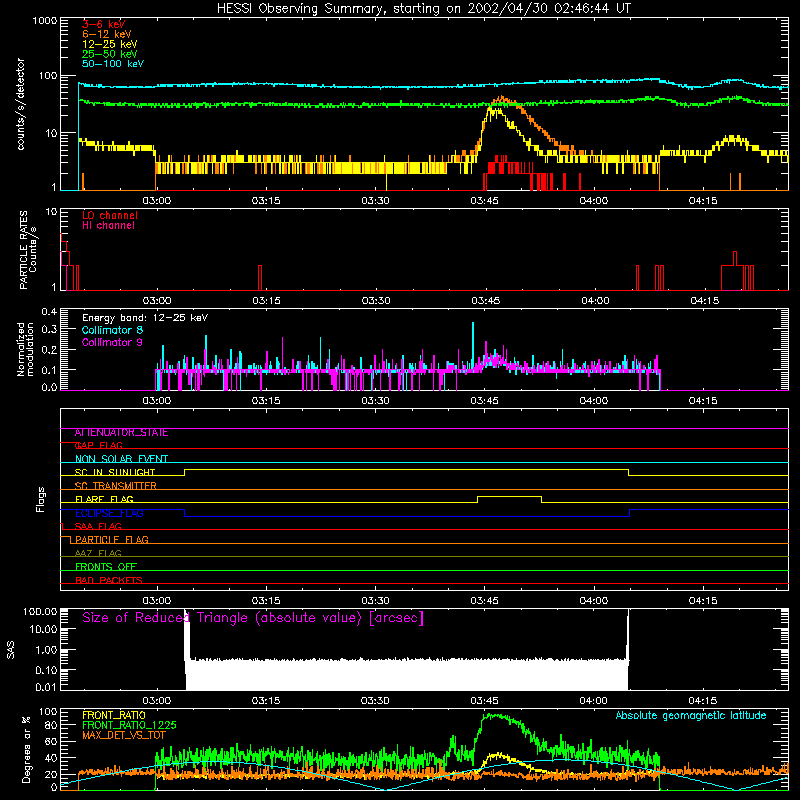
Task: Select the LO channel legend label
Action: click(110, 215)
